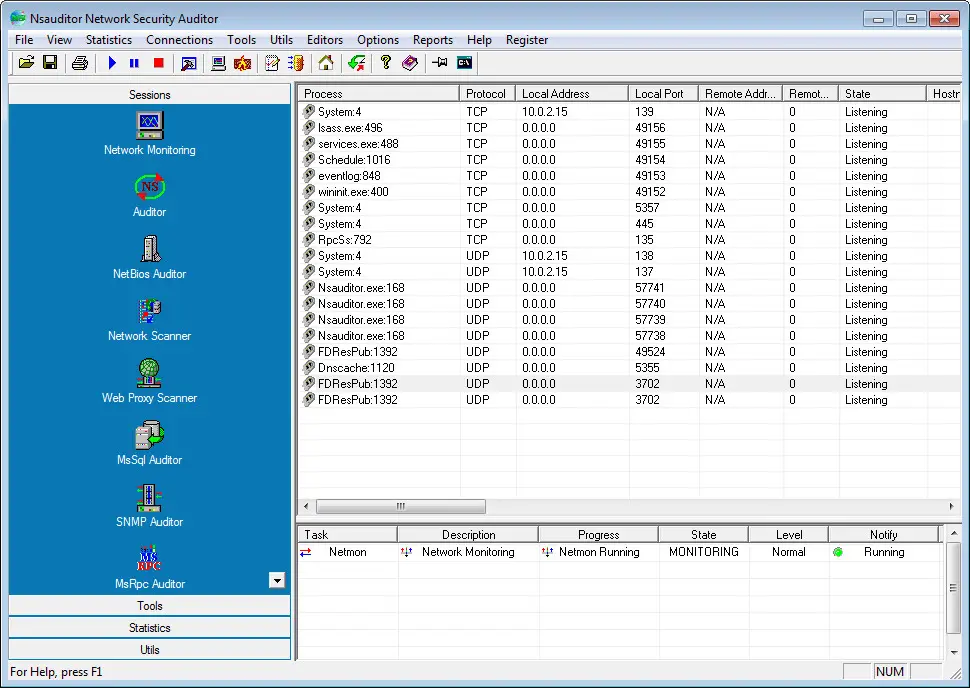
Task: Click the printer icon in toolbar
Action: (x=80, y=63)
